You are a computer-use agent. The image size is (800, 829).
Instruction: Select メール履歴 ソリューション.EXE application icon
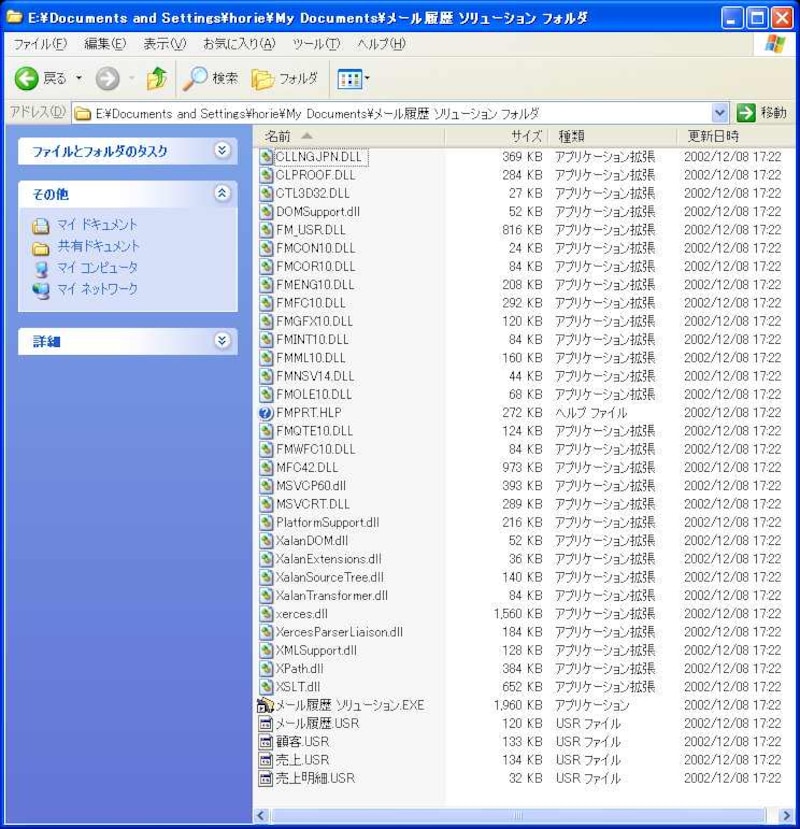[x=265, y=705]
